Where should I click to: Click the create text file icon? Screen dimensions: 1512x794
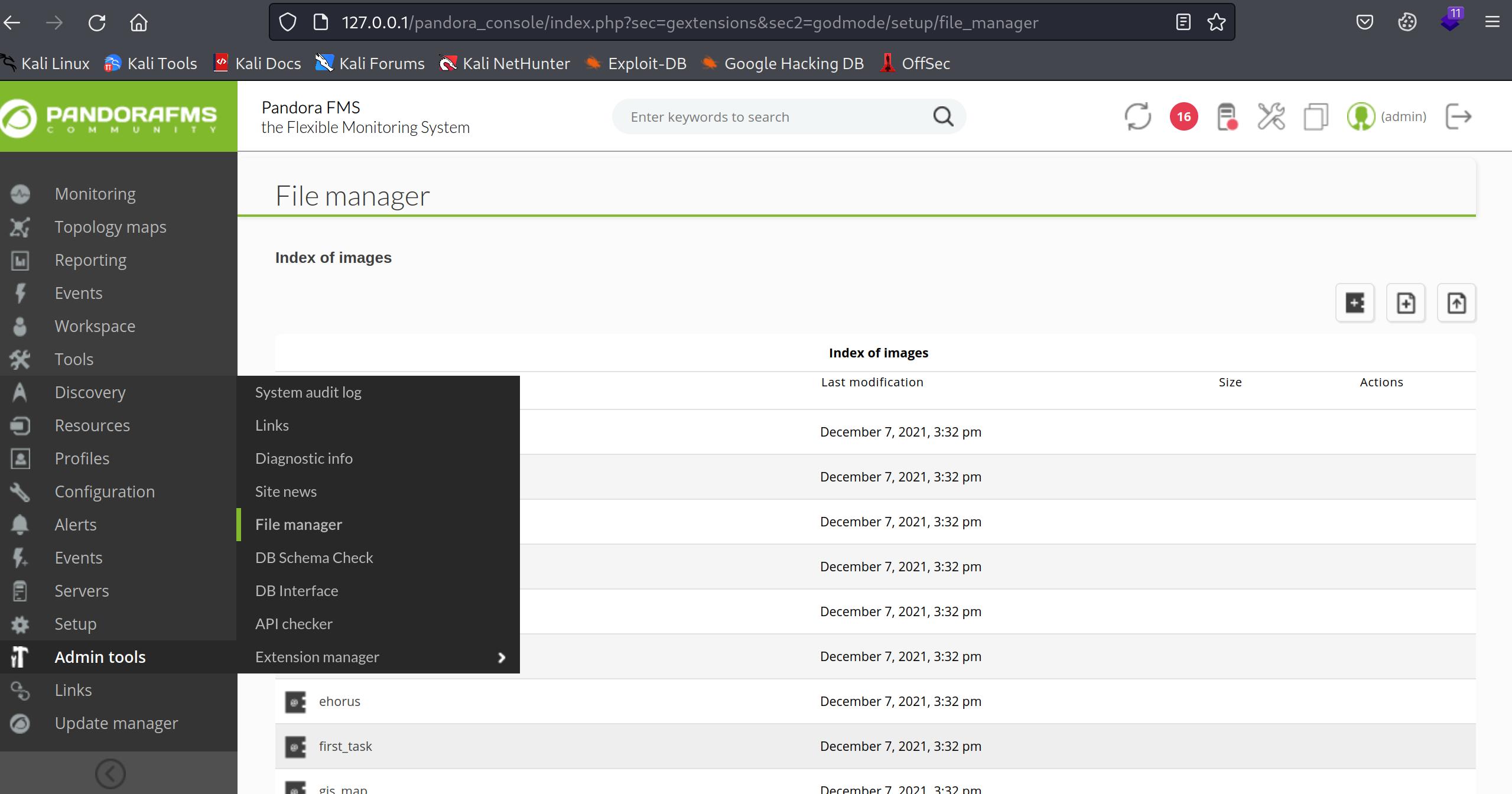(1406, 303)
